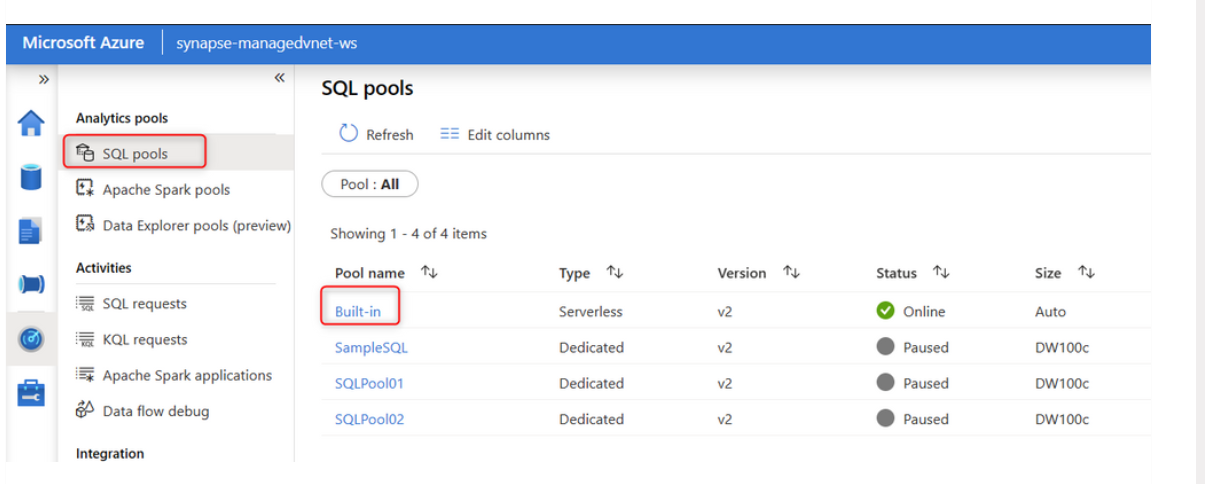This screenshot has height=484, width=1205.
Task: Sort by Status column
Action: [x=913, y=273]
